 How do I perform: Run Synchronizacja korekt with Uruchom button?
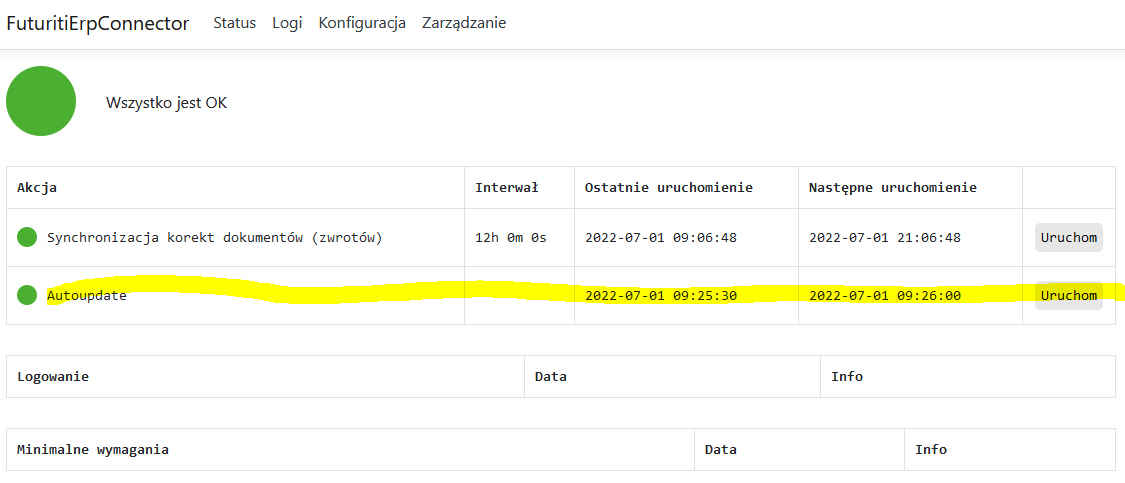(x=1068, y=238)
